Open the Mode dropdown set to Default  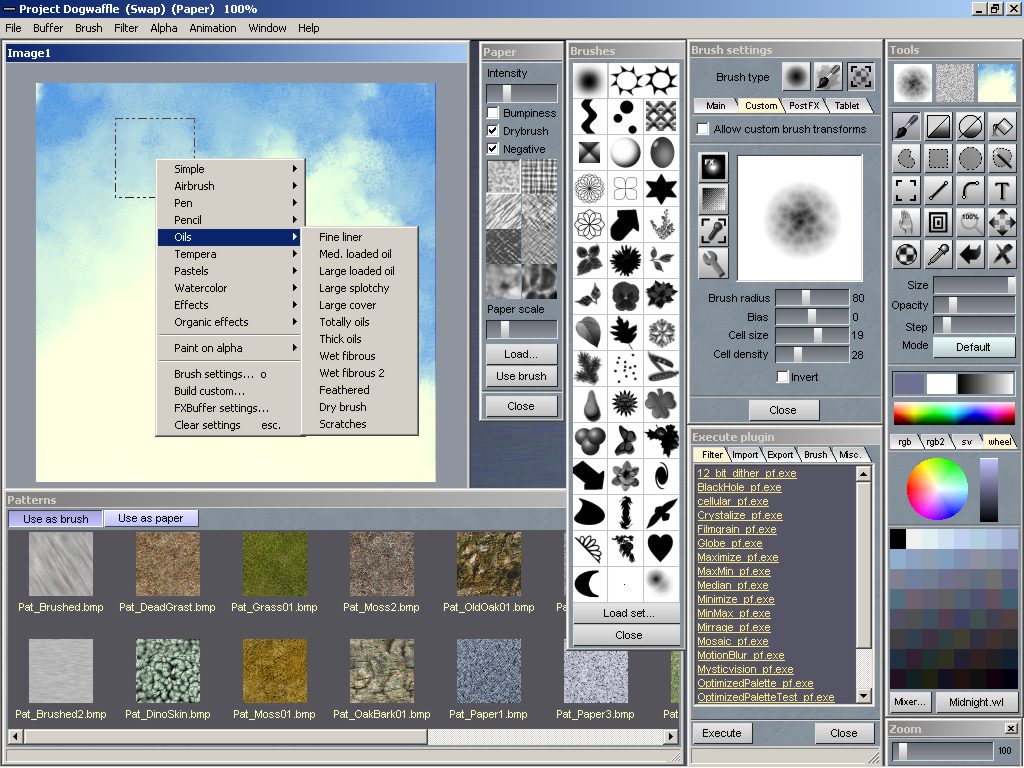973,347
